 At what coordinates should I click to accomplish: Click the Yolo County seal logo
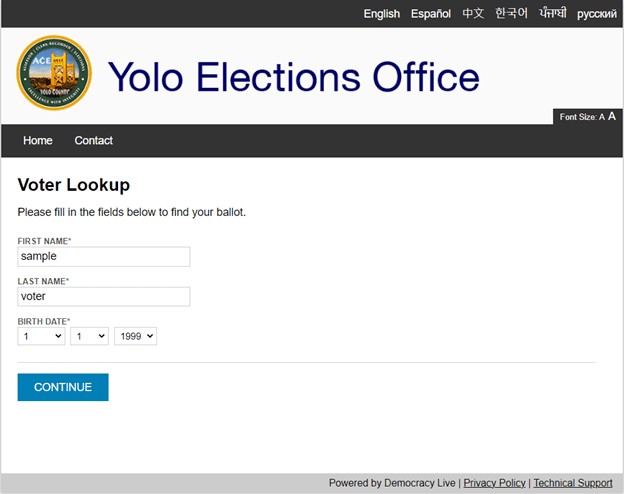[54, 74]
